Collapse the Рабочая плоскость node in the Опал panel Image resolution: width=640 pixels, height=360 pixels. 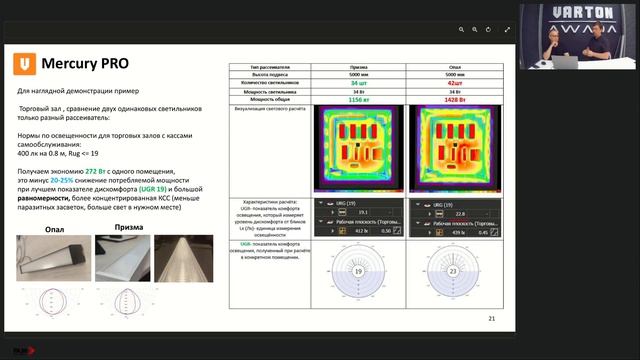(x=418, y=223)
